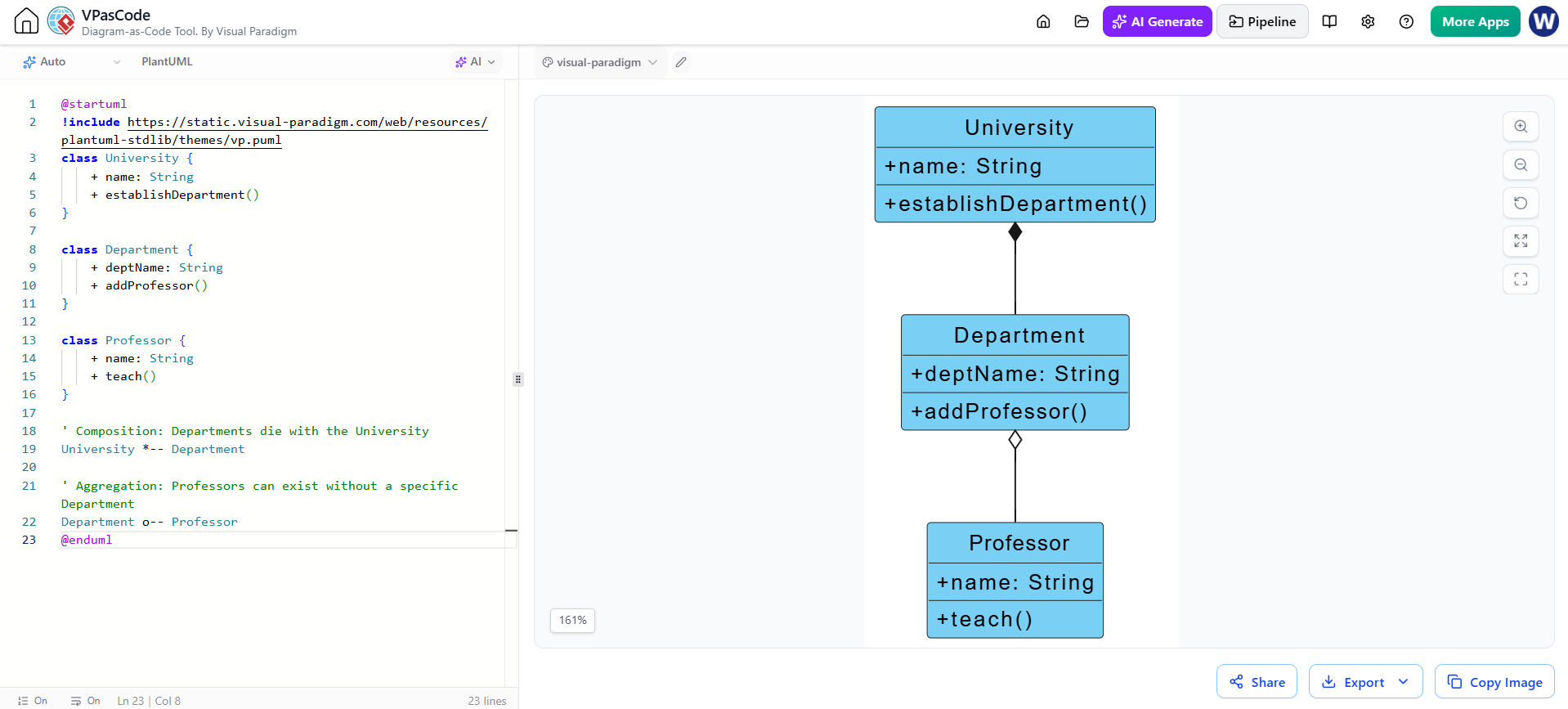The width and height of the screenshot is (1568, 709).
Task: Click the Copy Image button
Action: coord(1494,682)
